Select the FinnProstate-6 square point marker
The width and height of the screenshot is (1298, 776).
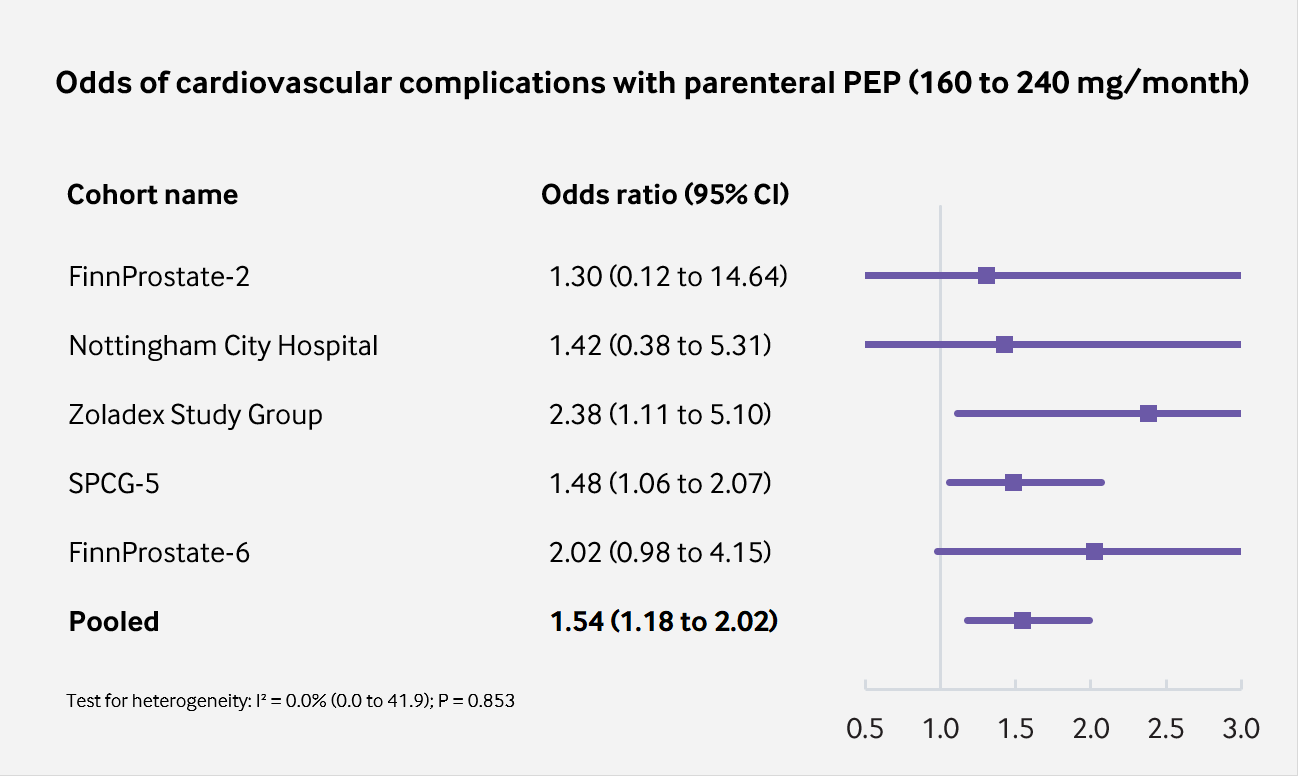tap(1094, 552)
